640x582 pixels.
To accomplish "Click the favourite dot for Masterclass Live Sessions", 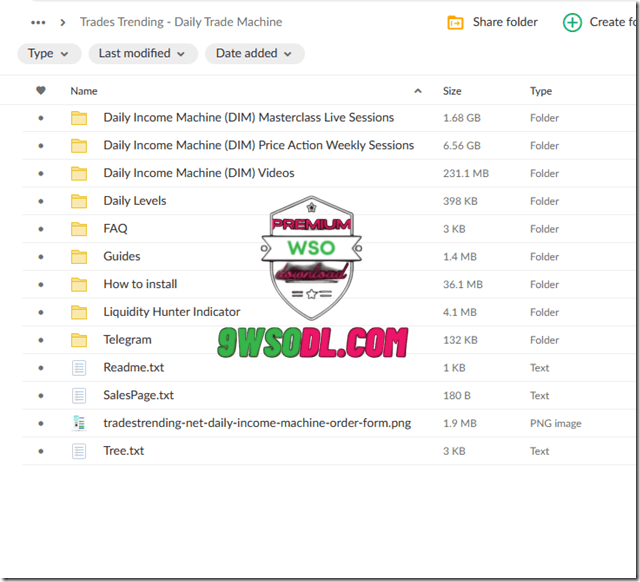I will click(41, 118).
